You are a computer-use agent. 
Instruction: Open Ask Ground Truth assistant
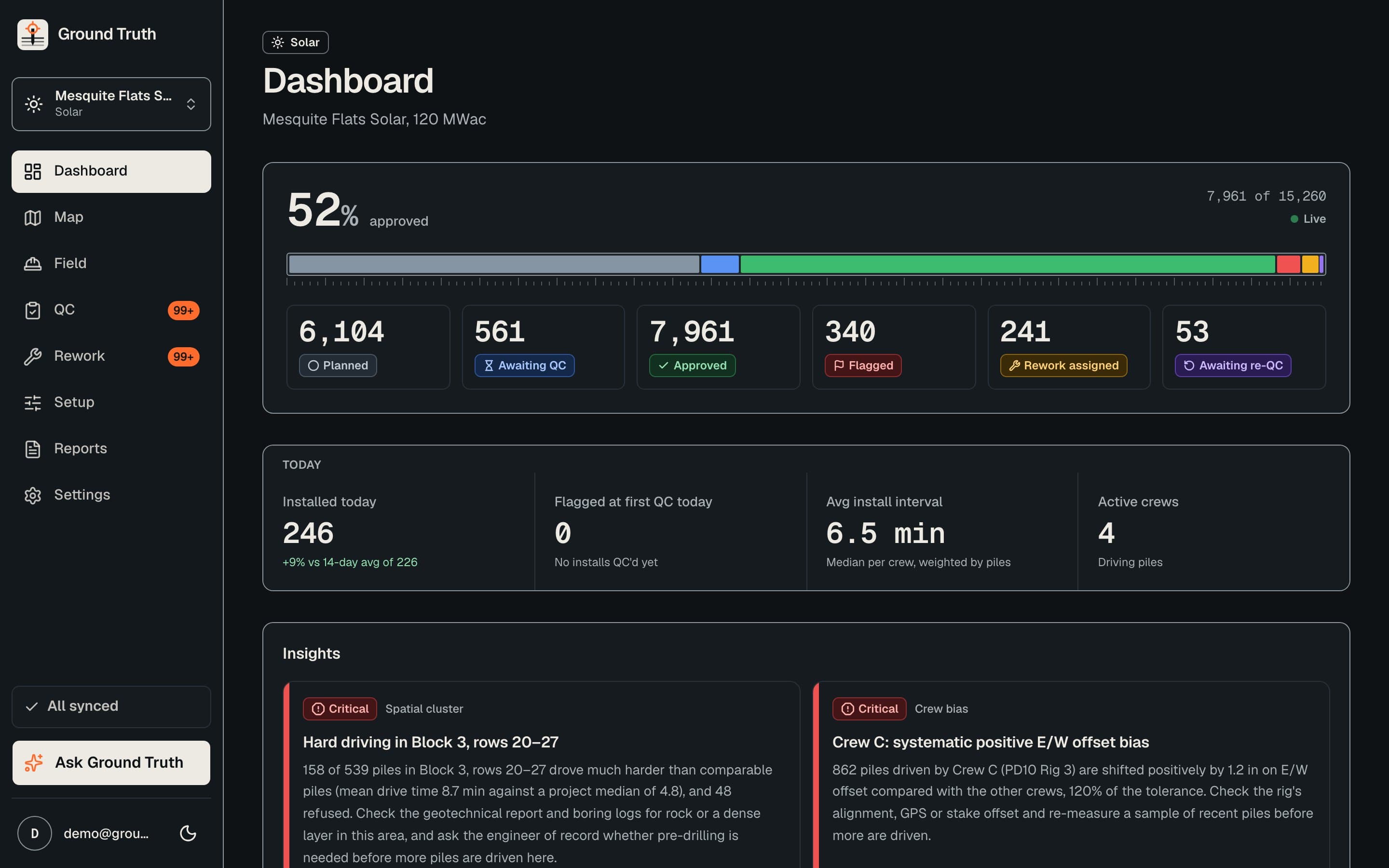[111, 763]
